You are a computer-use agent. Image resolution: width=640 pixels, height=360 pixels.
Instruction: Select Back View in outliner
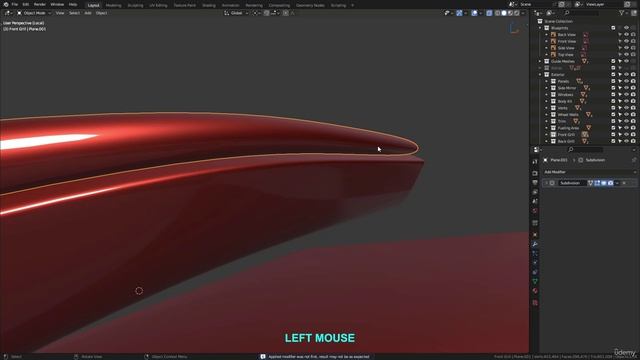(x=567, y=35)
